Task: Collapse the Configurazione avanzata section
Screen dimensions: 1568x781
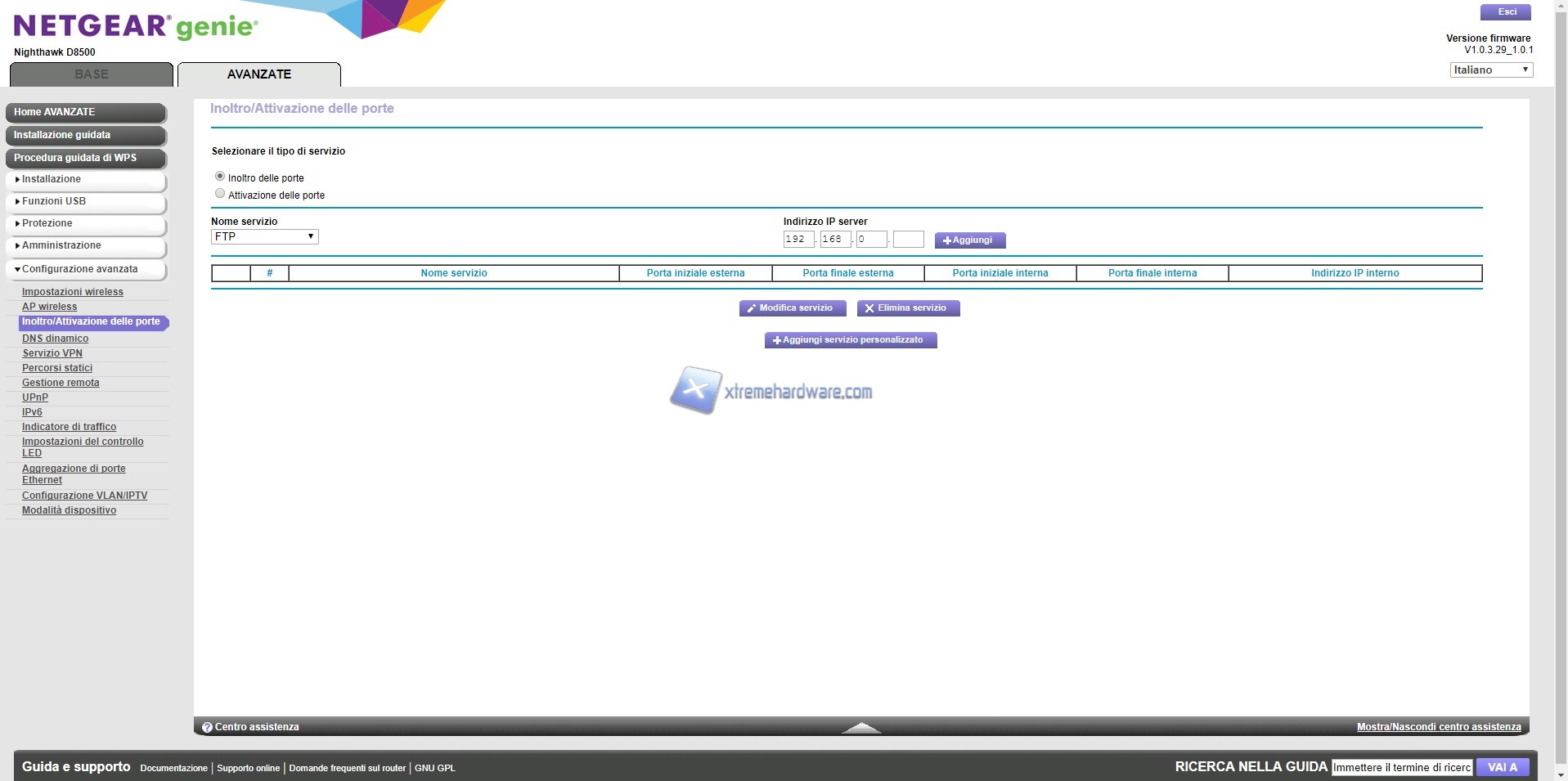Action: coord(85,270)
